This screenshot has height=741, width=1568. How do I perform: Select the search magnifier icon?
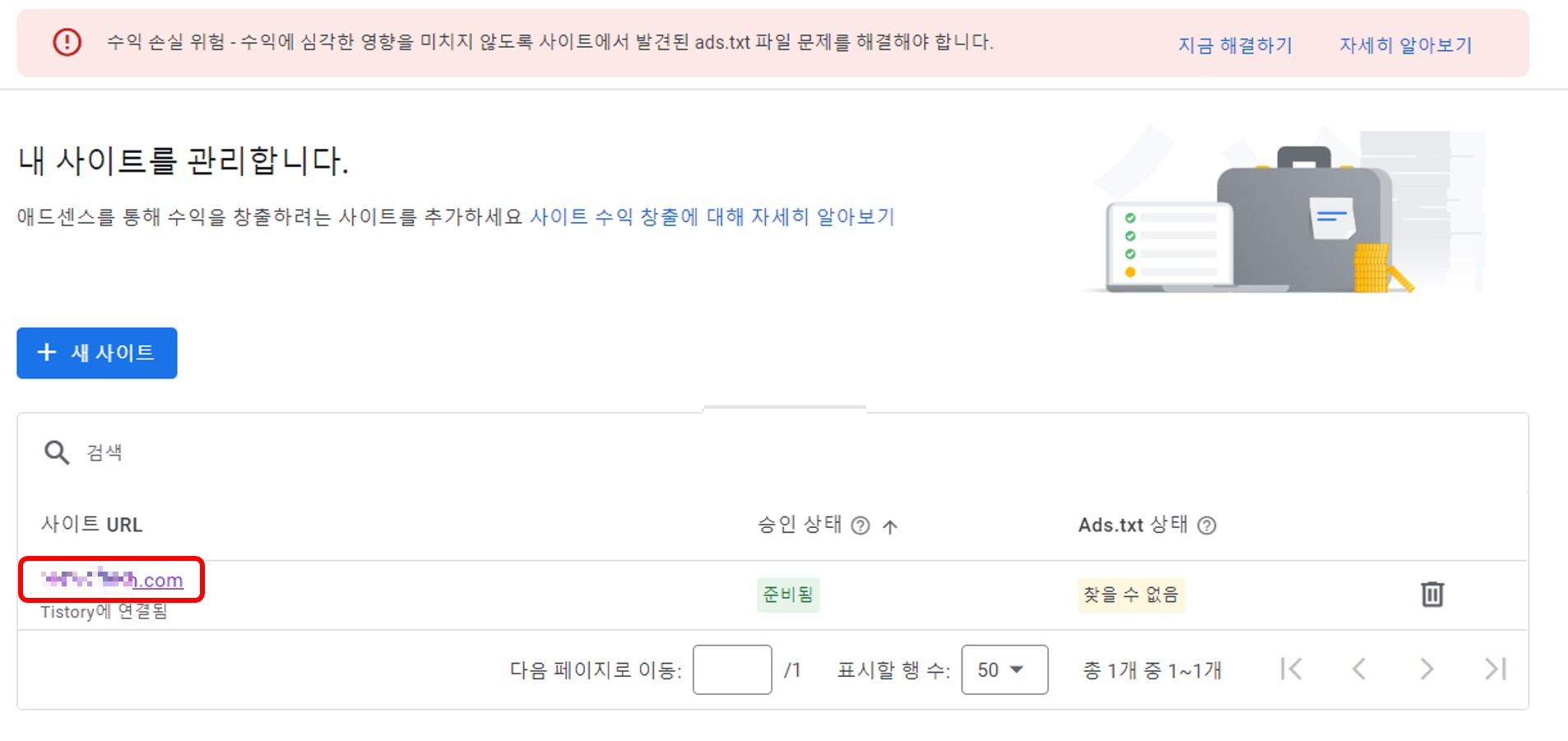pyautogui.click(x=55, y=452)
